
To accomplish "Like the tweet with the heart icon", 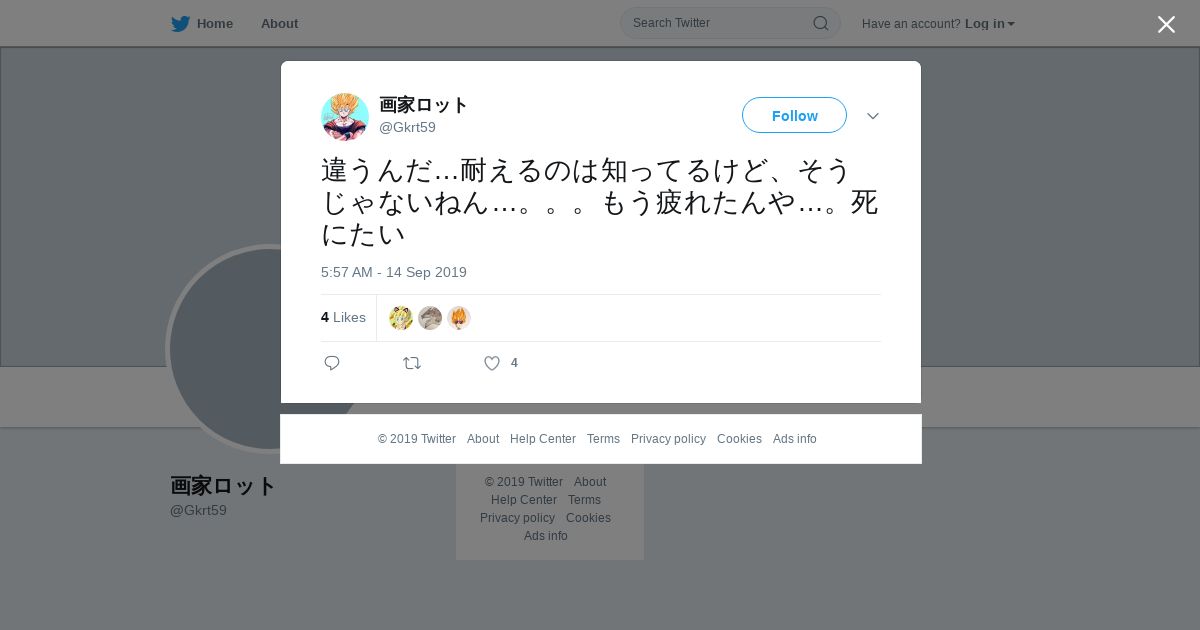I will tap(492, 363).
